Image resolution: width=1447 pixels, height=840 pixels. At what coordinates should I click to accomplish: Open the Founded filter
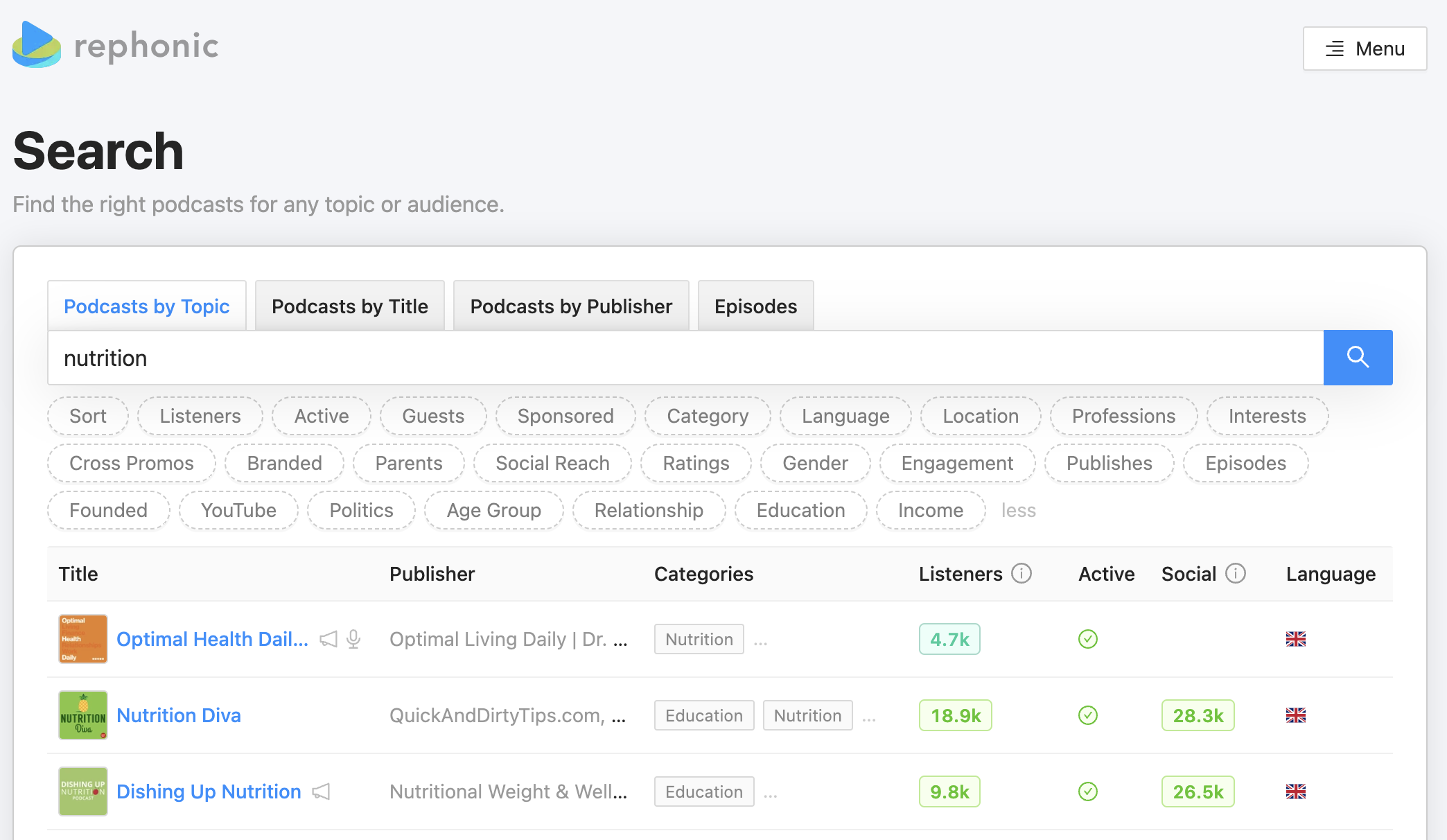108,510
